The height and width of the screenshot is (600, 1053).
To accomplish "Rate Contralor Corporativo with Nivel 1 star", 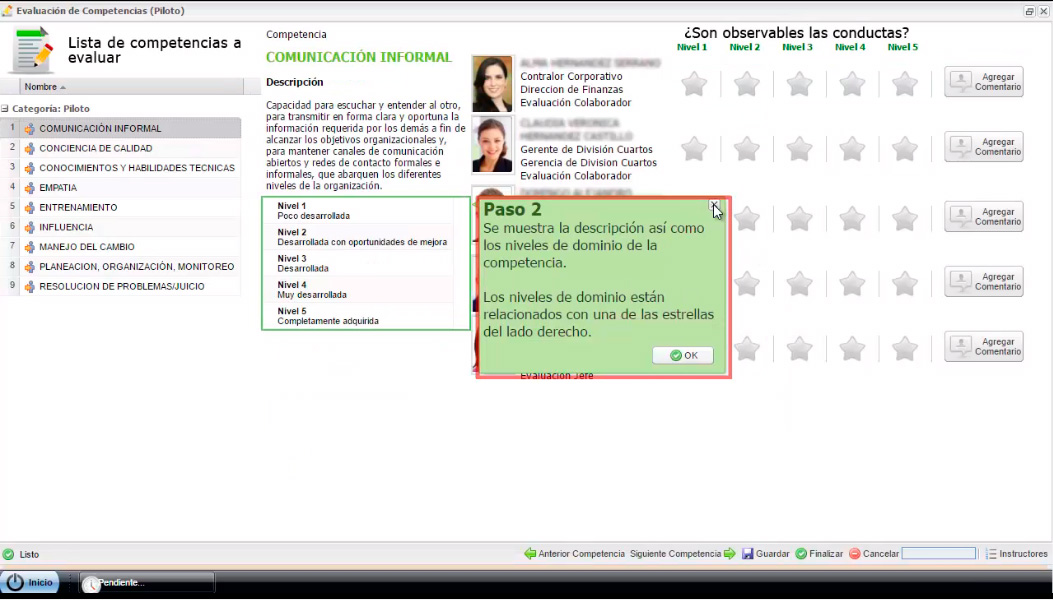I will pos(694,84).
